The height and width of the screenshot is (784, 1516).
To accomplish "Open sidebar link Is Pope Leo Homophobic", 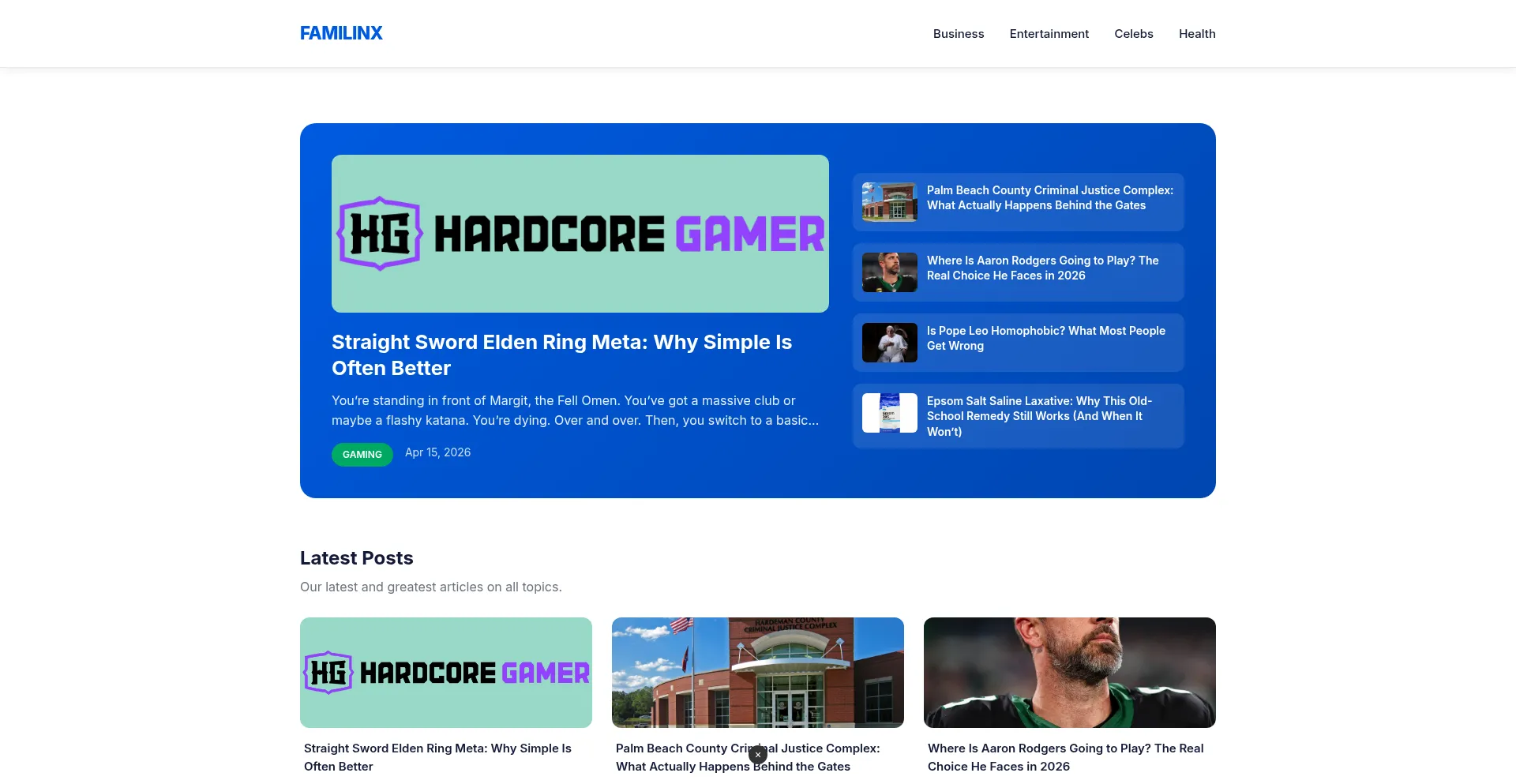I will 1046,338.
